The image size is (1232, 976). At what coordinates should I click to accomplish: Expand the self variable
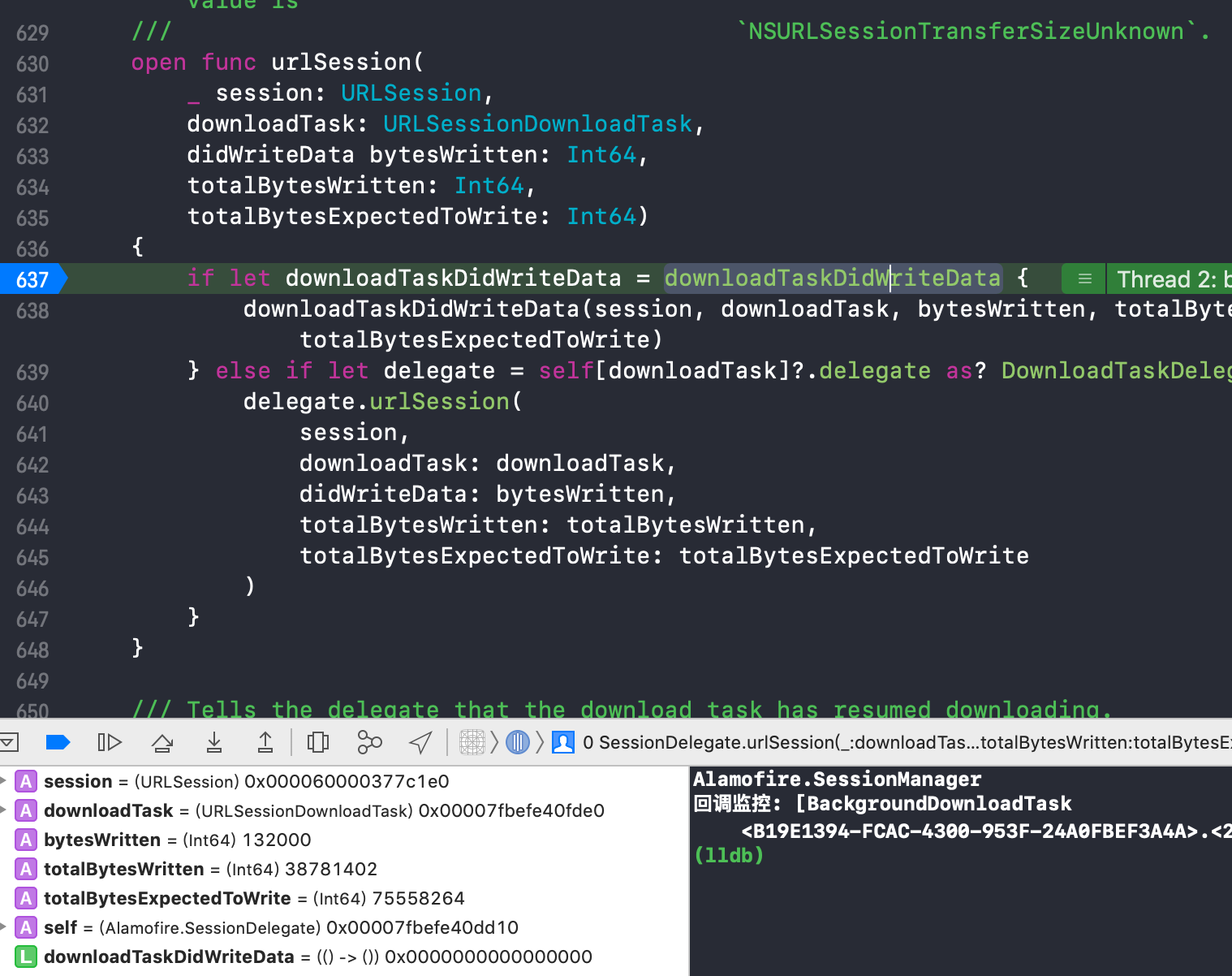coord(4,927)
